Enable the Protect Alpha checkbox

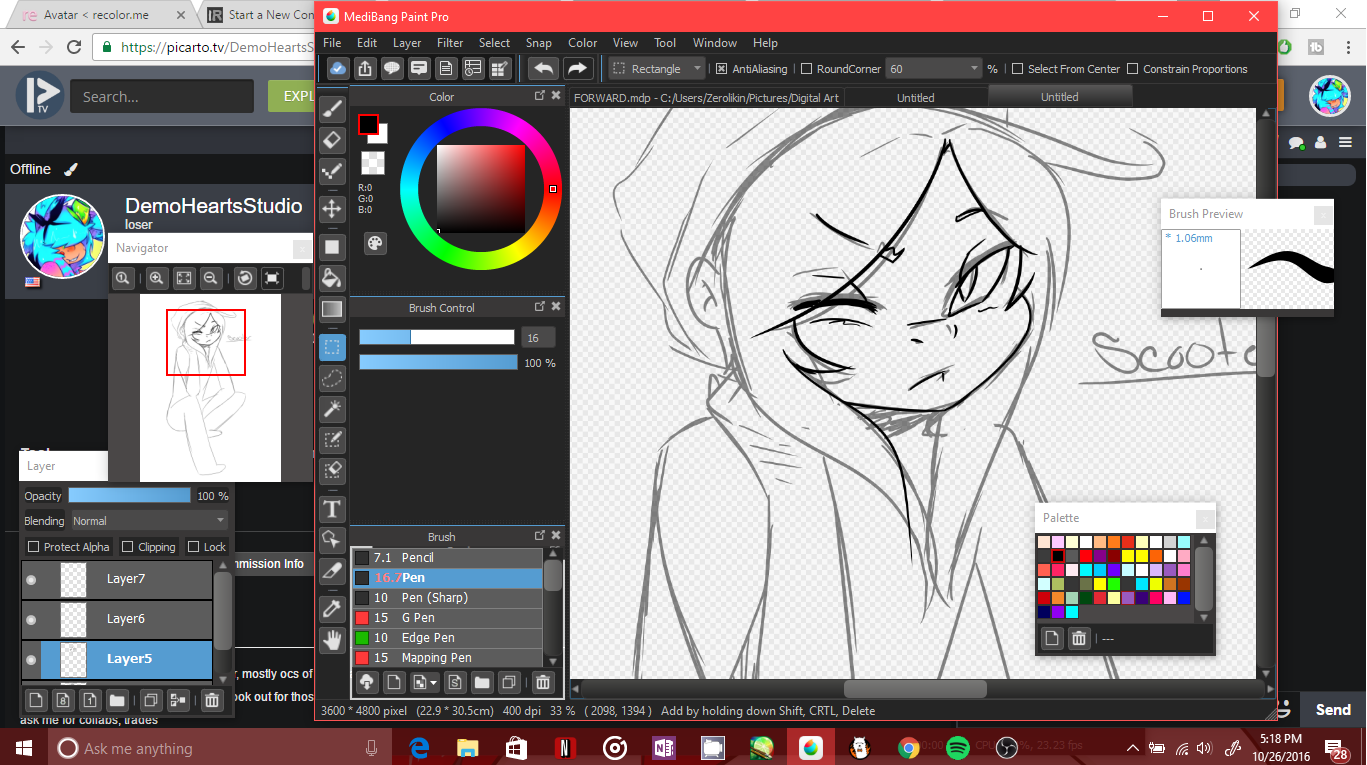34,547
